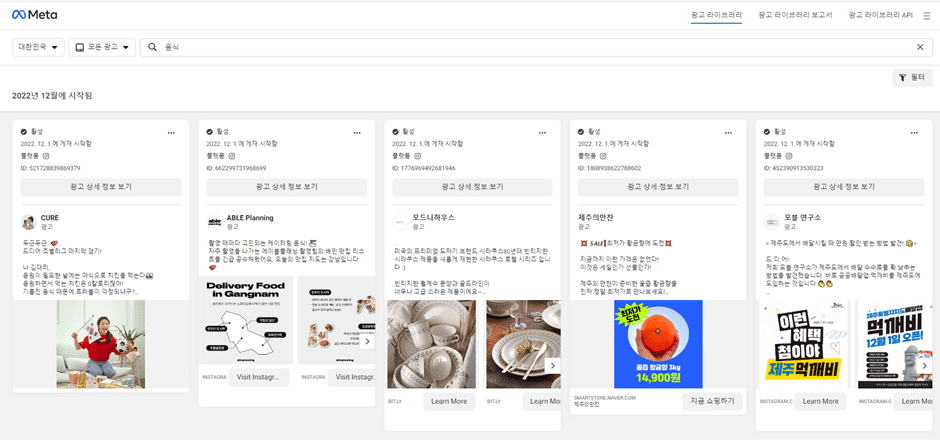Clear the search field with the X icon
This screenshot has width=940, height=440.
[920, 47]
